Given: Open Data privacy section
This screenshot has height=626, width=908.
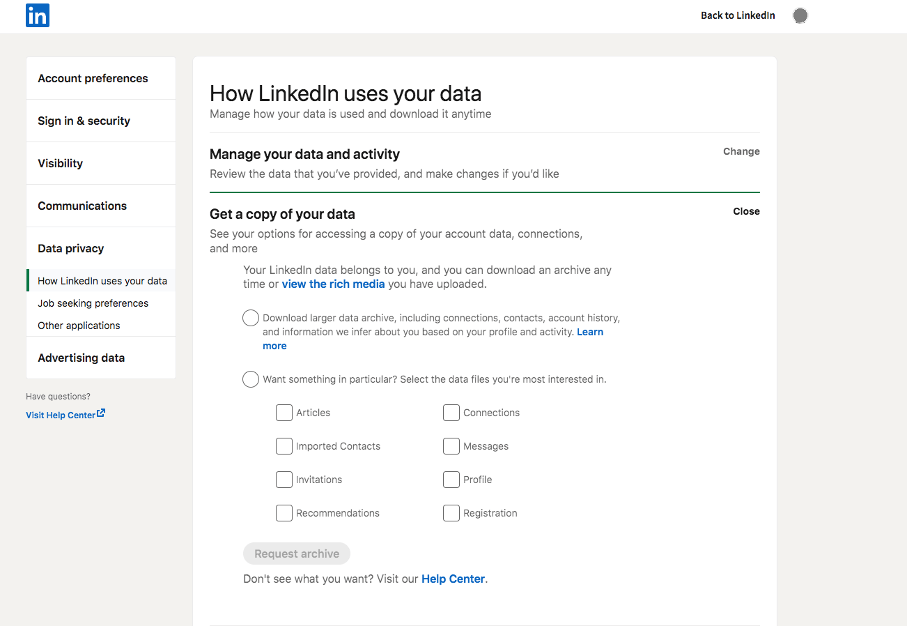Looking at the screenshot, I should point(101,248).
